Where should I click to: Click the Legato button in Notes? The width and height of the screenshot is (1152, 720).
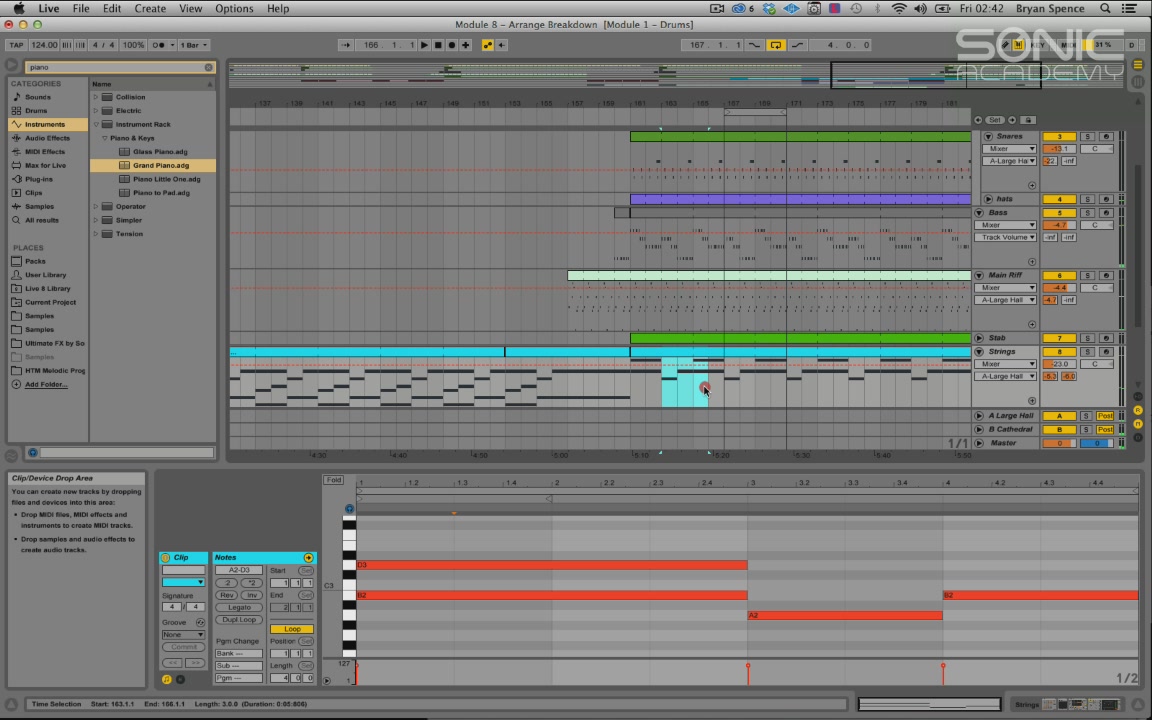coord(239,607)
